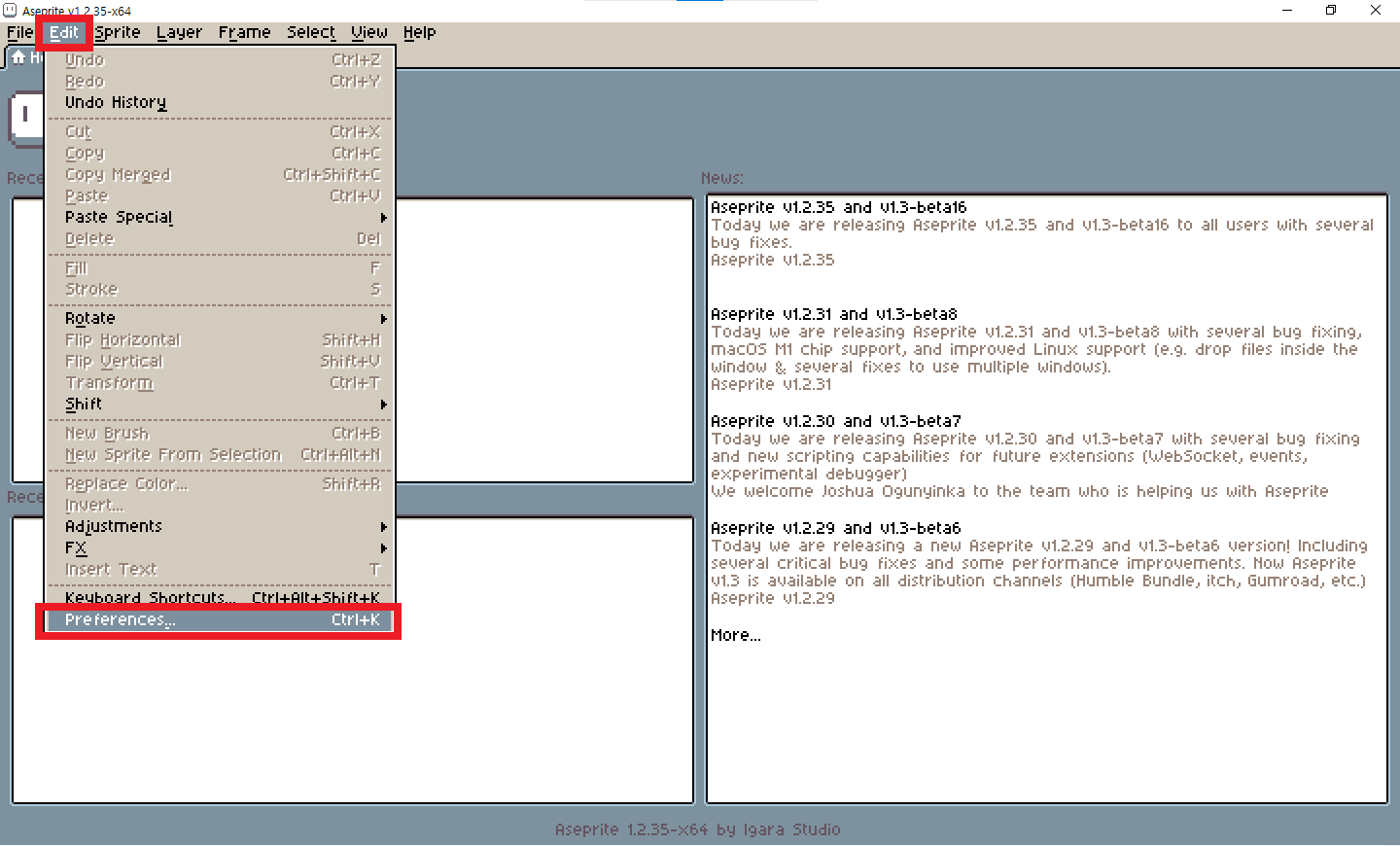This screenshot has height=846, width=1400.
Task: Close the Edit menu in the menu bar
Action: [x=64, y=32]
